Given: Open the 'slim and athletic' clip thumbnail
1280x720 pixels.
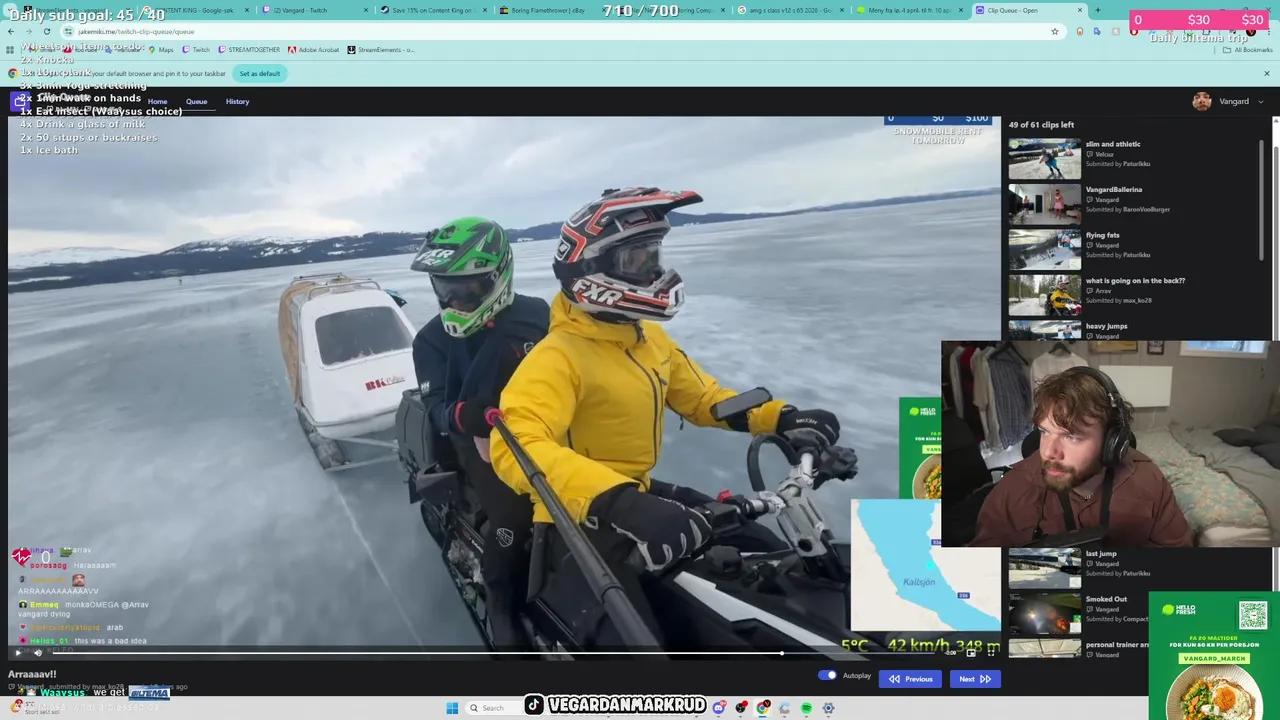Looking at the screenshot, I should (1044, 159).
